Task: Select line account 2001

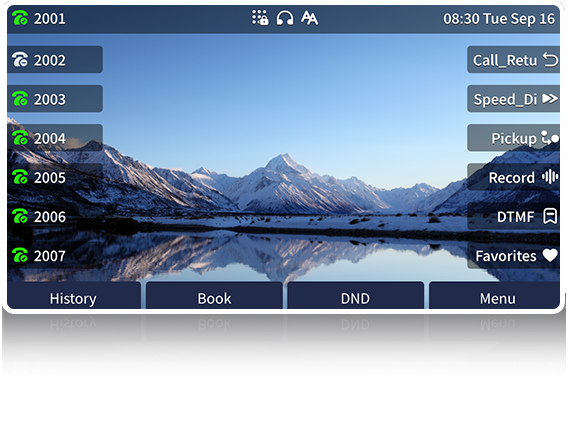Action: pyautogui.click(x=39, y=18)
